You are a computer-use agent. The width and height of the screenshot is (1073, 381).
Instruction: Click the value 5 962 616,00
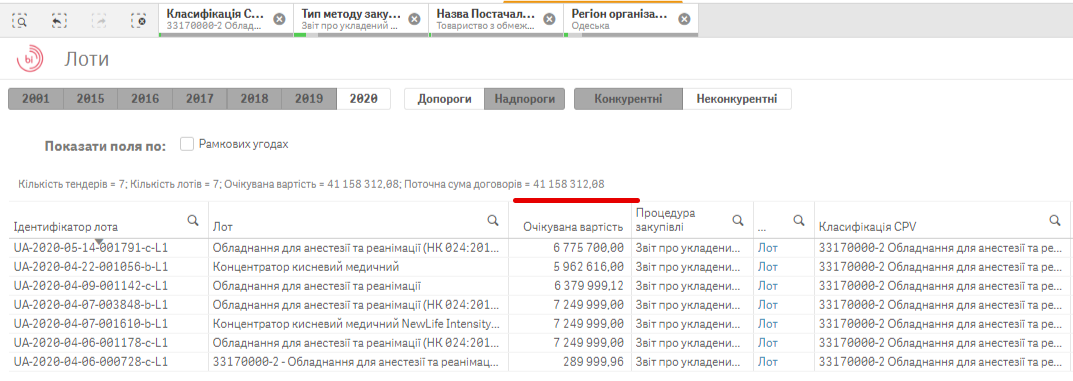pos(589,266)
